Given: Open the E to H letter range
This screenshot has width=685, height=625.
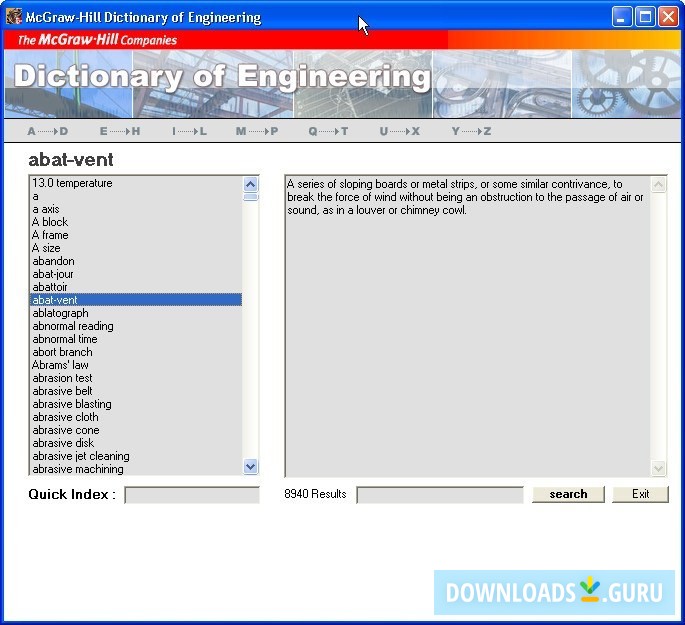Looking at the screenshot, I should tap(120, 131).
